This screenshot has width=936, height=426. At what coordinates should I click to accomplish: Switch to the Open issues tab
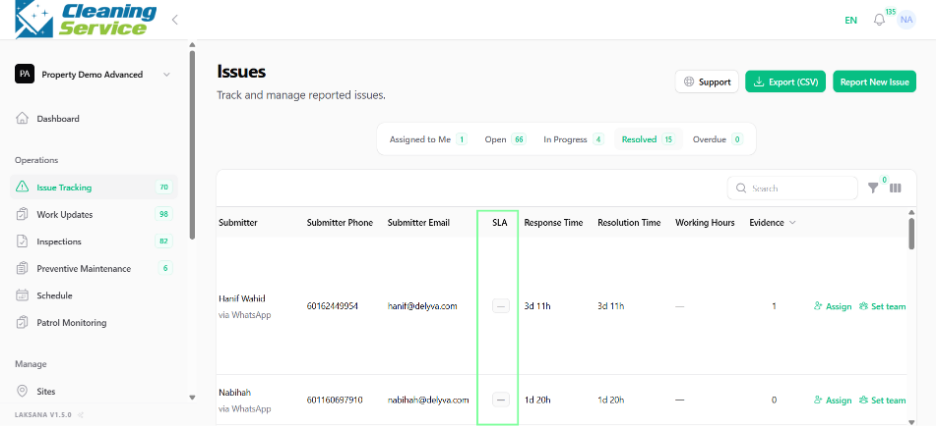pos(505,140)
